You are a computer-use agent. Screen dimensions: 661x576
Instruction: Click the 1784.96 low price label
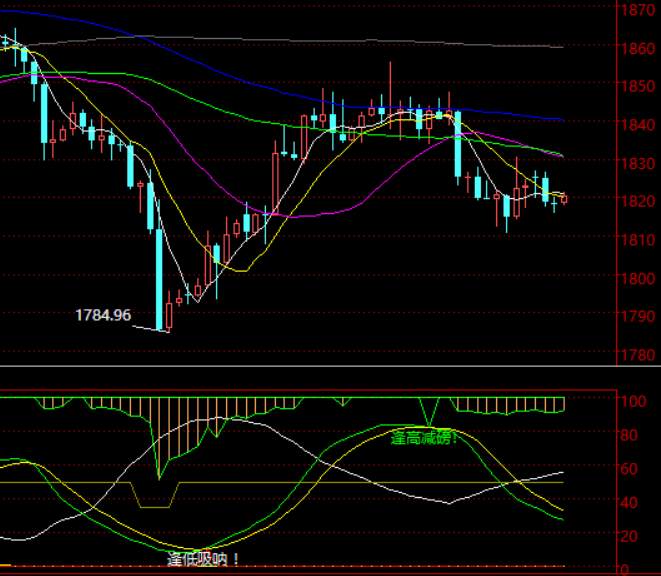pos(103,315)
